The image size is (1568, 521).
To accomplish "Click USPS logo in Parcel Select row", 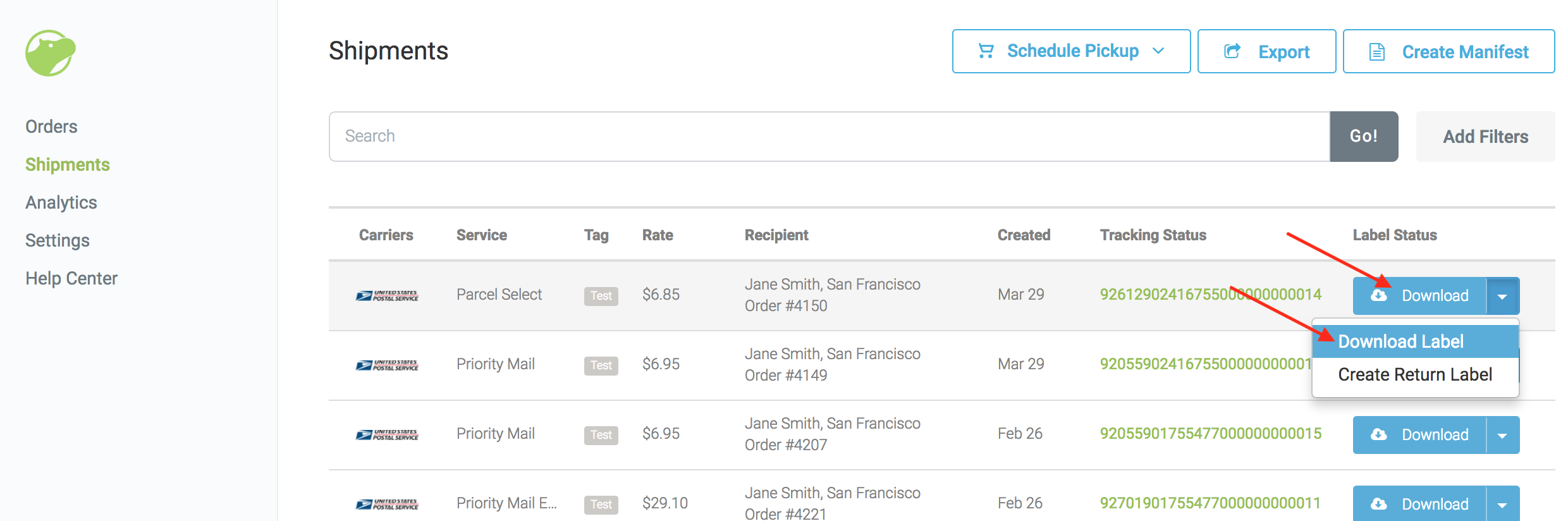I will click(387, 296).
